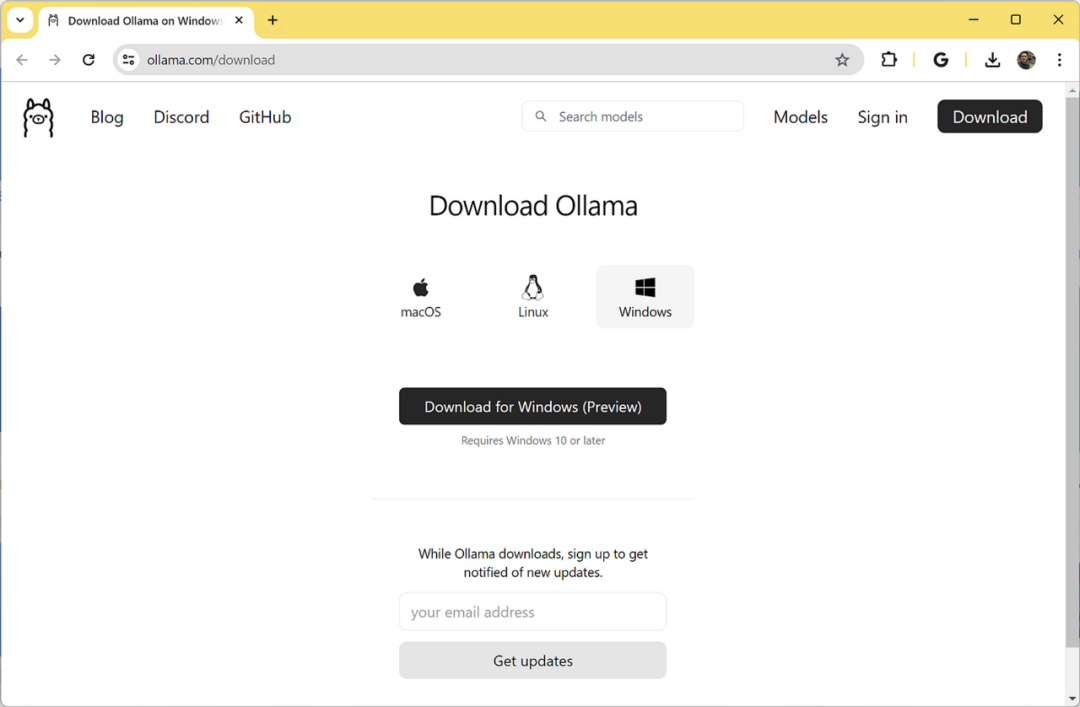Click the 'Download Ollama' heading
This screenshot has height=707, width=1080.
pos(533,205)
